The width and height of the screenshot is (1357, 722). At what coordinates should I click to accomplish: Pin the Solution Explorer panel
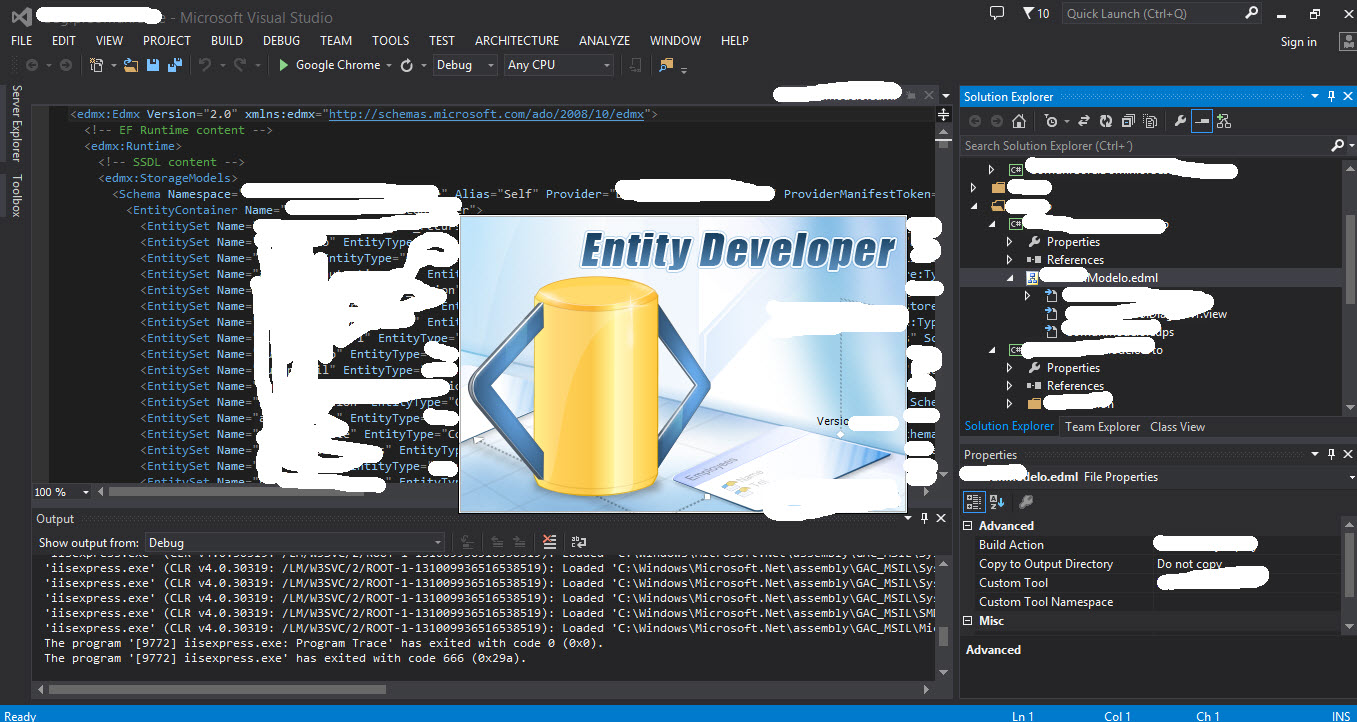click(x=1331, y=96)
